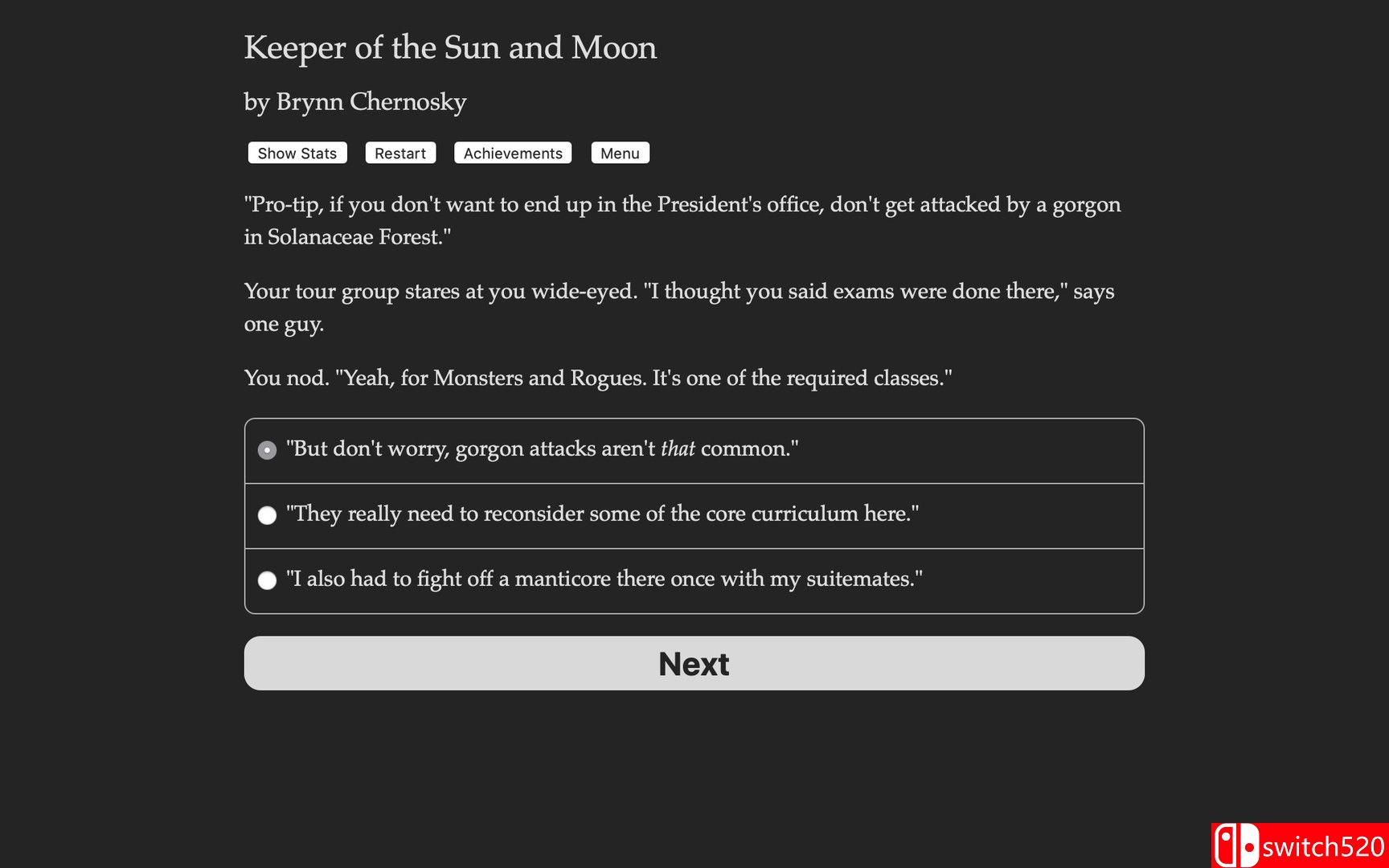Open the Menu button
1389x868 pixels.
click(620, 154)
